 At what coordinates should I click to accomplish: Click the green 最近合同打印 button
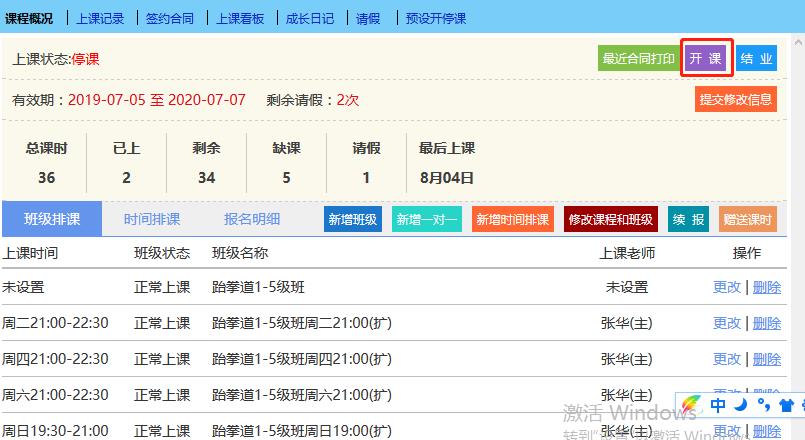[x=639, y=59]
